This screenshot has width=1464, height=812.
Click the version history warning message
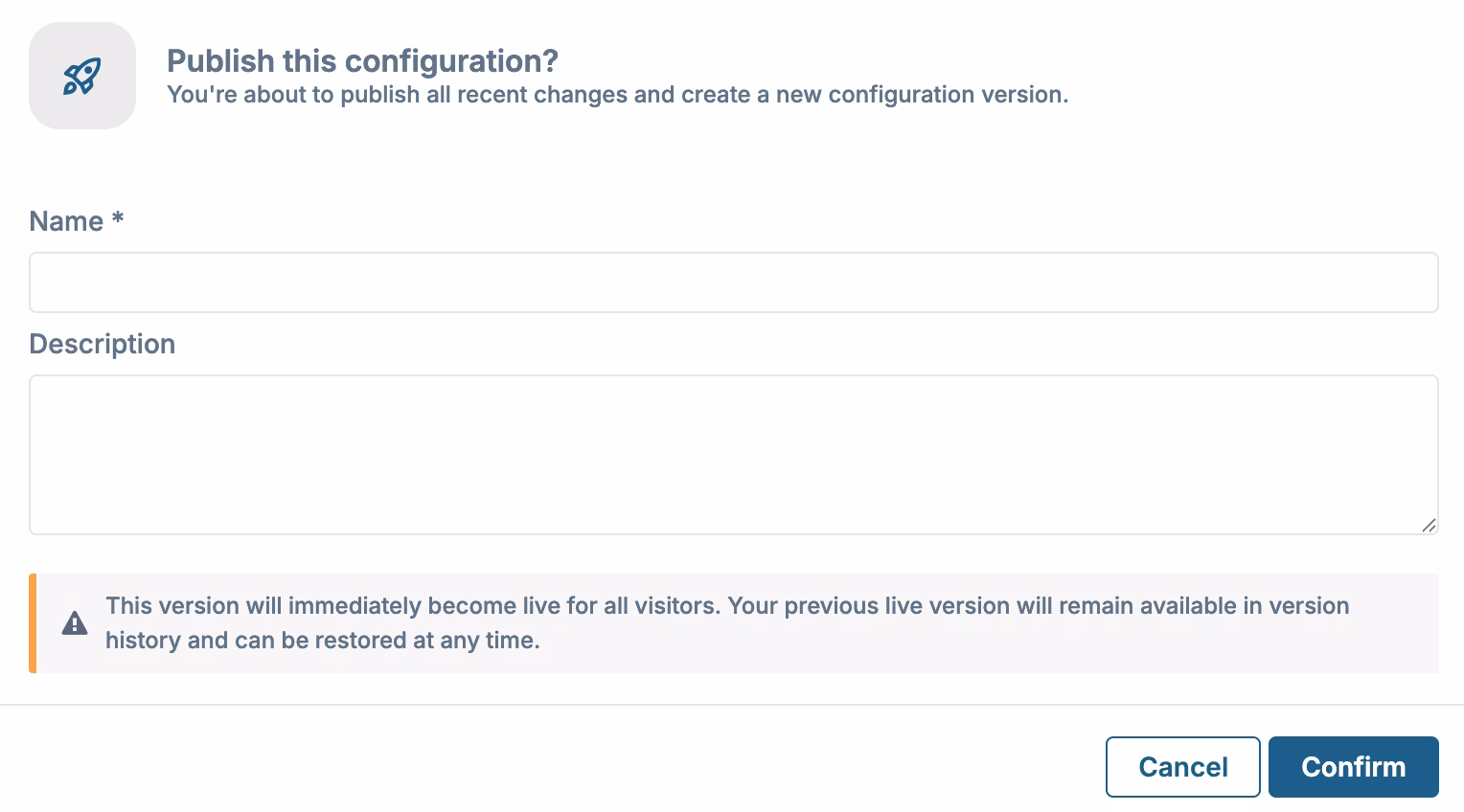pos(726,622)
